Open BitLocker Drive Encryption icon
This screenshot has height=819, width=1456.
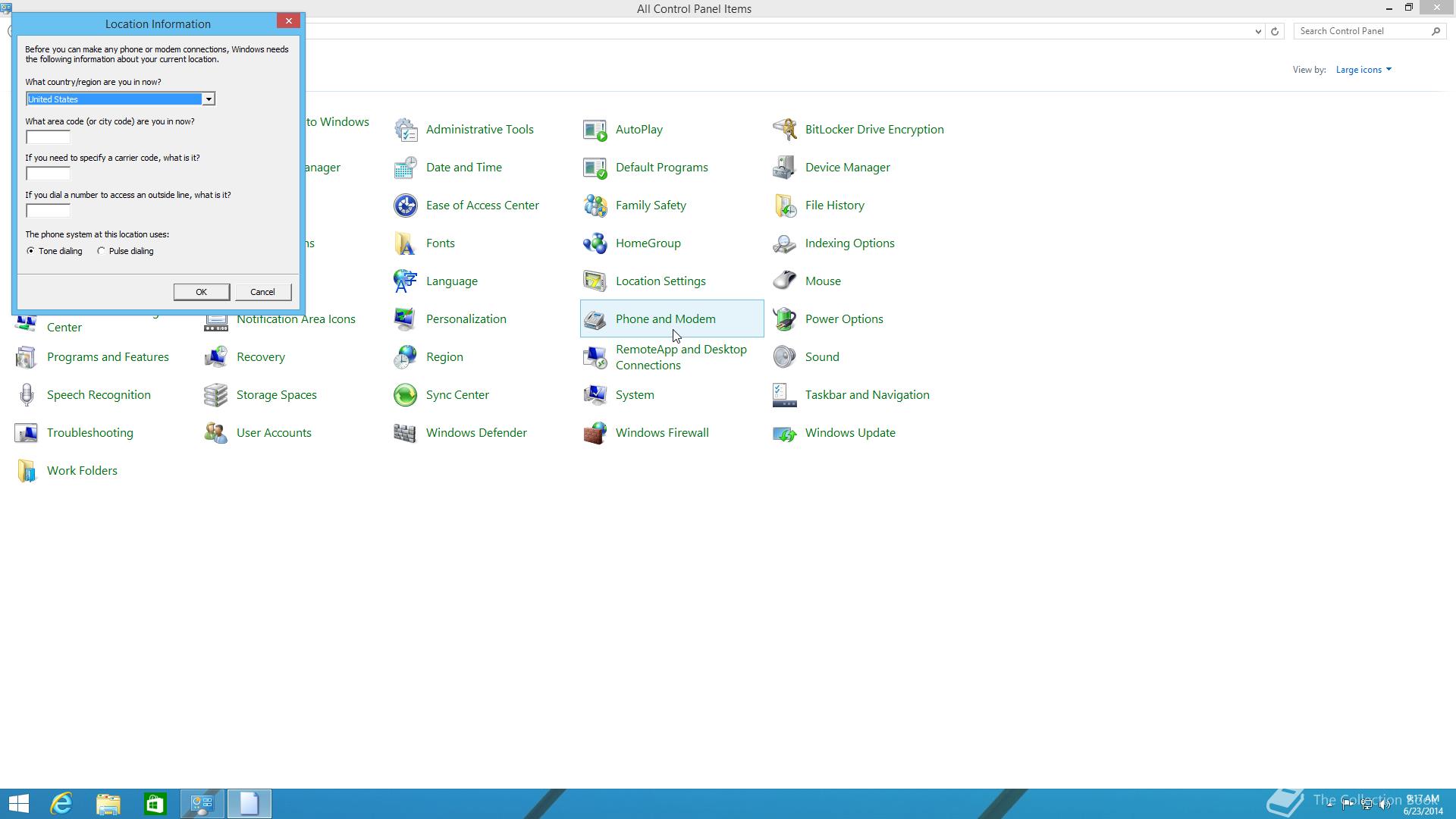point(785,130)
